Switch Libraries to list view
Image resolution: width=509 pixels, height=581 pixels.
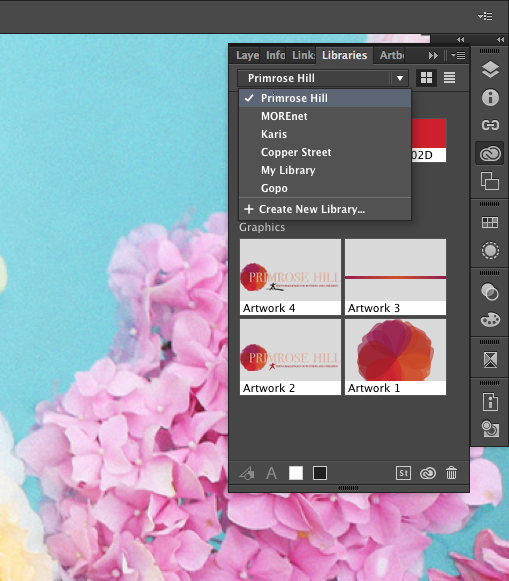pyautogui.click(x=449, y=78)
